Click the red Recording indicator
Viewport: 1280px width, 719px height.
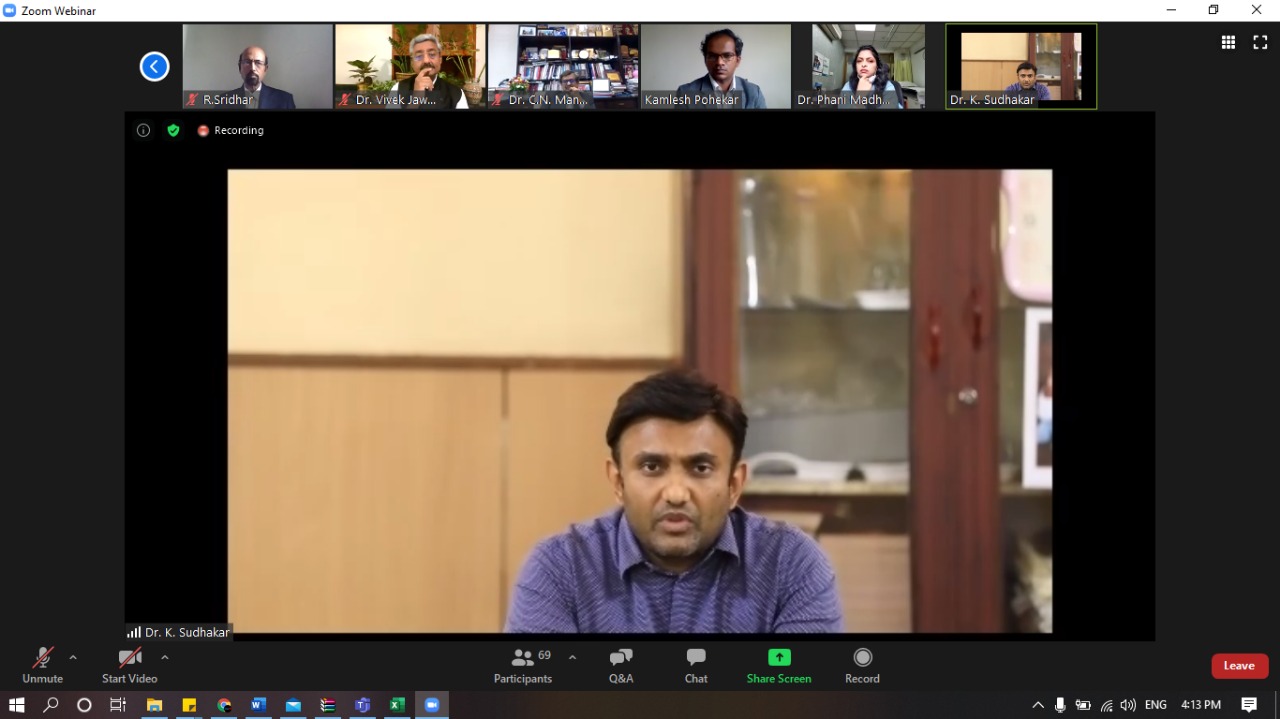click(230, 130)
